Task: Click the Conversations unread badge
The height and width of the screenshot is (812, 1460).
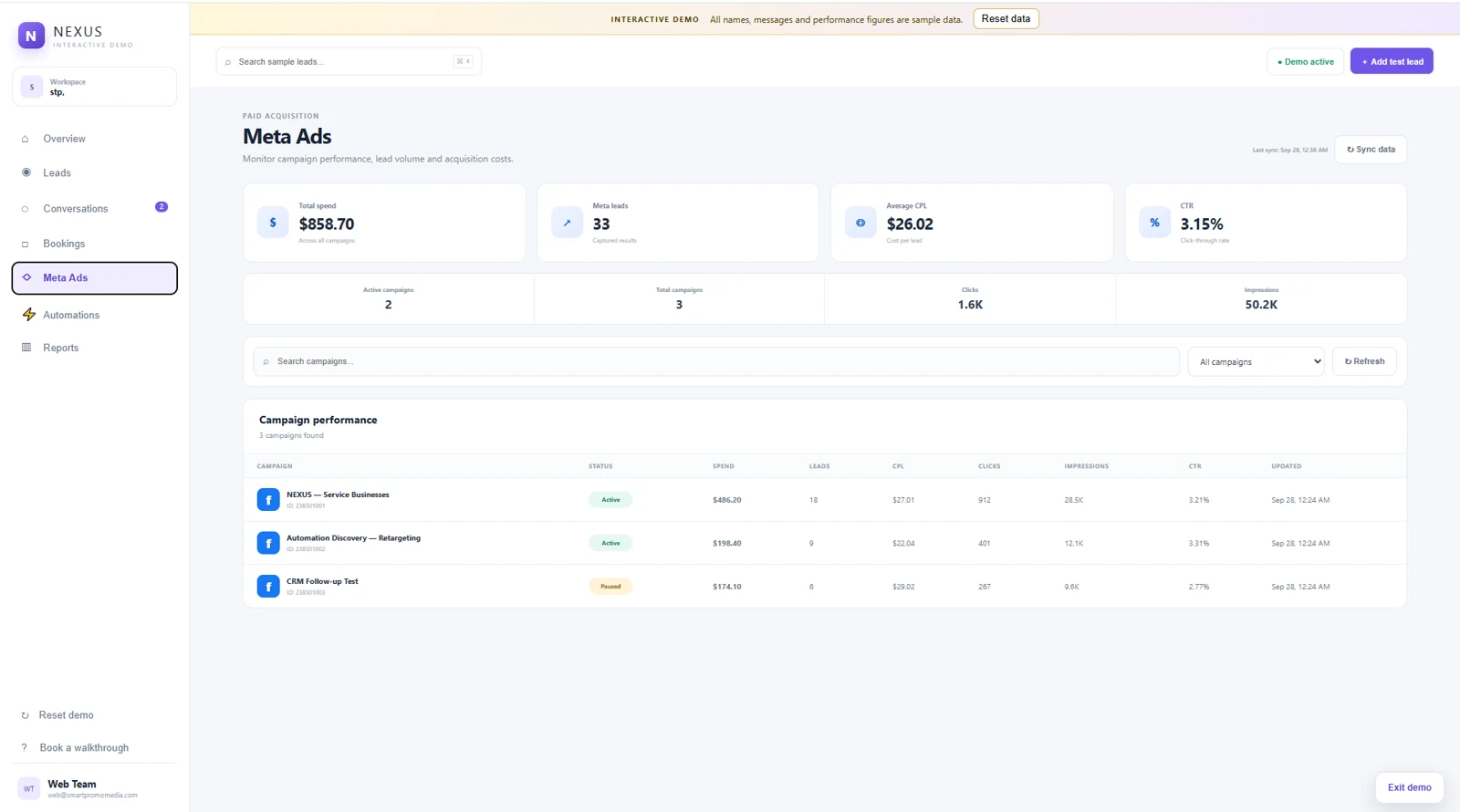Action: (162, 207)
